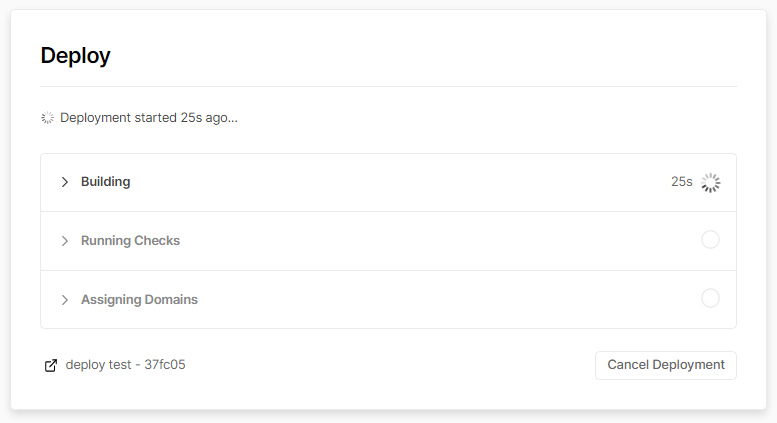Click the Assigning Domains label

coord(139,300)
